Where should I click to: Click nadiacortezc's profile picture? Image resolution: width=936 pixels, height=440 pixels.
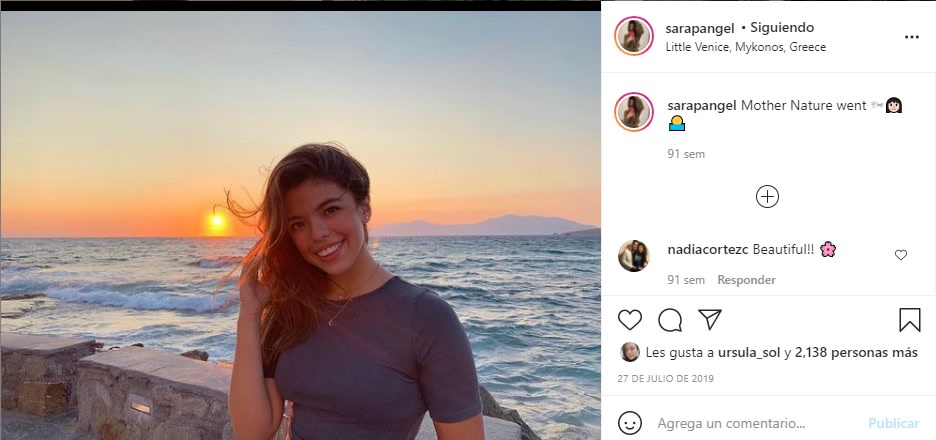pyautogui.click(x=634, y=256)
